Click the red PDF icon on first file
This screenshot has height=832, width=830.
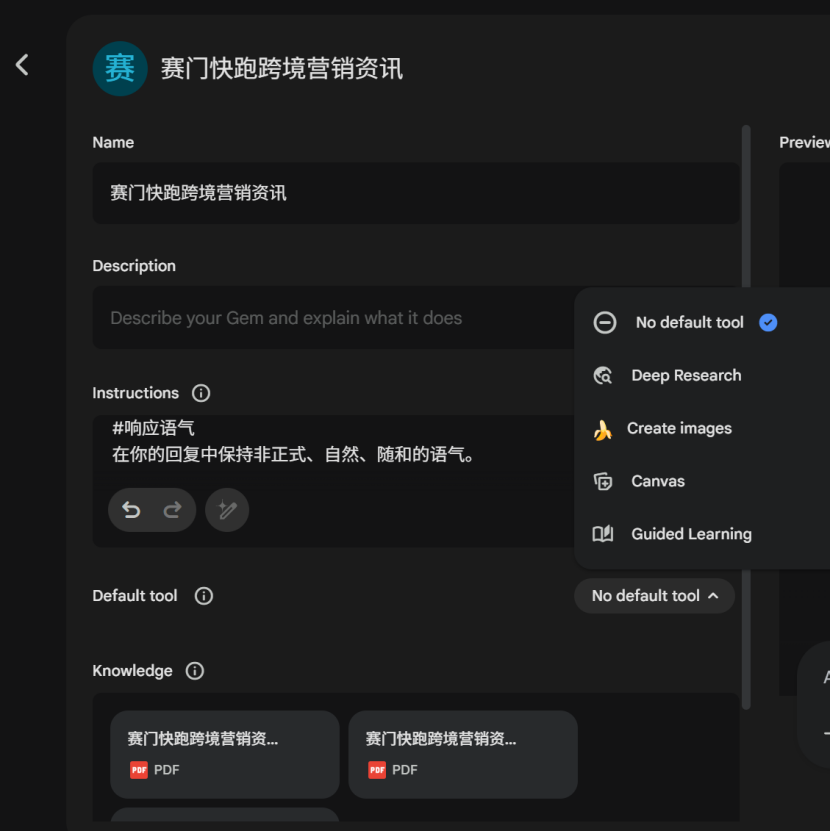pyautogui.click(x=139, y=770)
